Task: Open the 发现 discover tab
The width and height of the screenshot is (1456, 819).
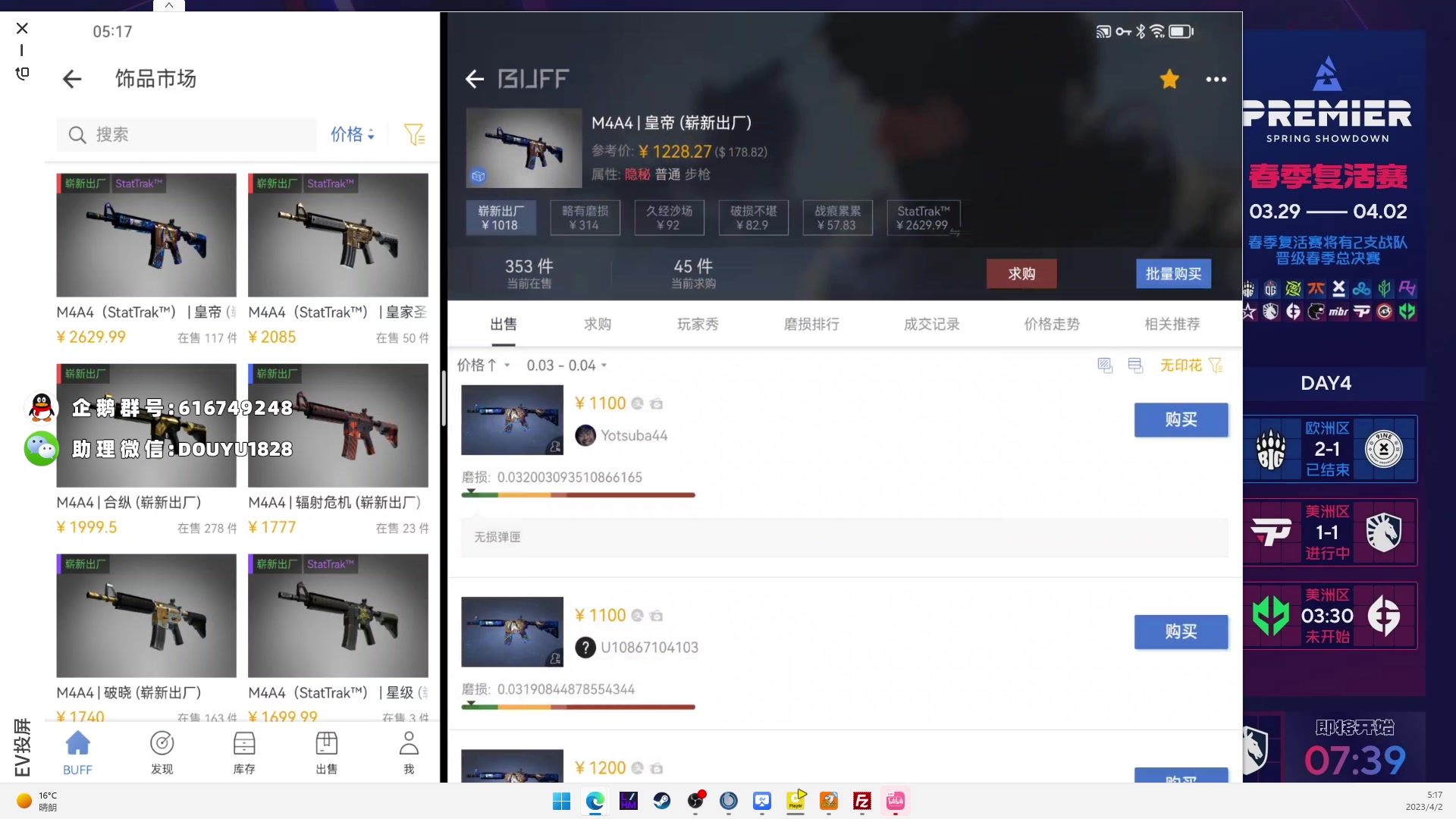Action: 162,752
